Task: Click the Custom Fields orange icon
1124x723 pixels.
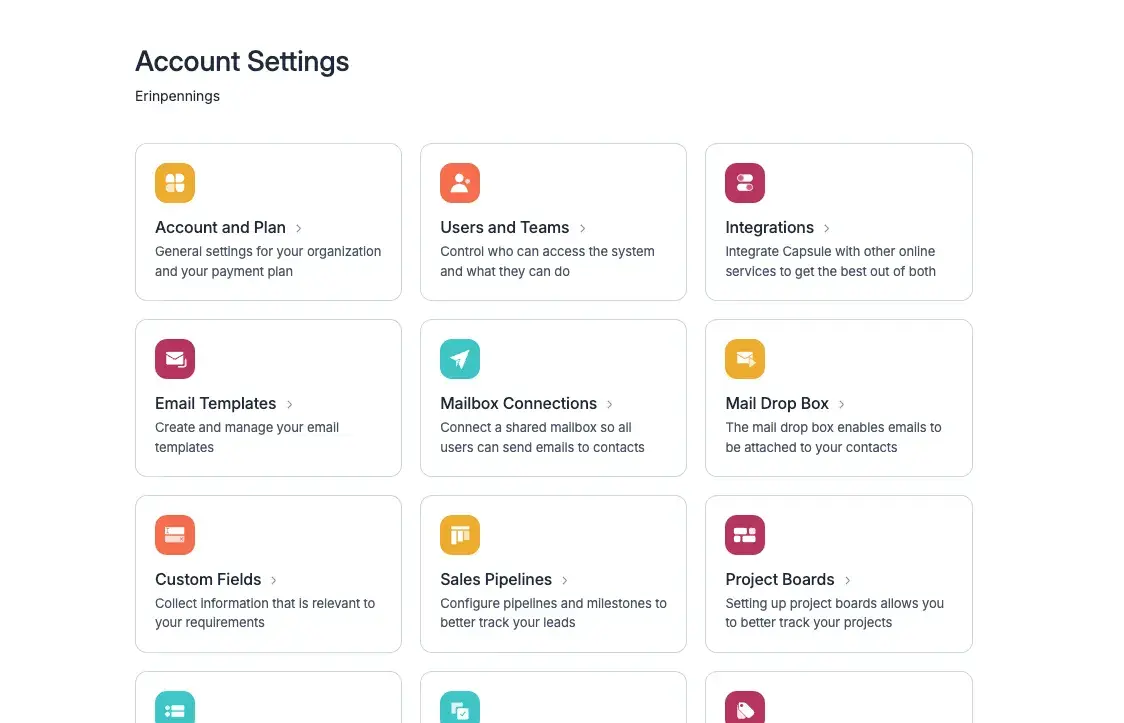Action: (175, 535)
